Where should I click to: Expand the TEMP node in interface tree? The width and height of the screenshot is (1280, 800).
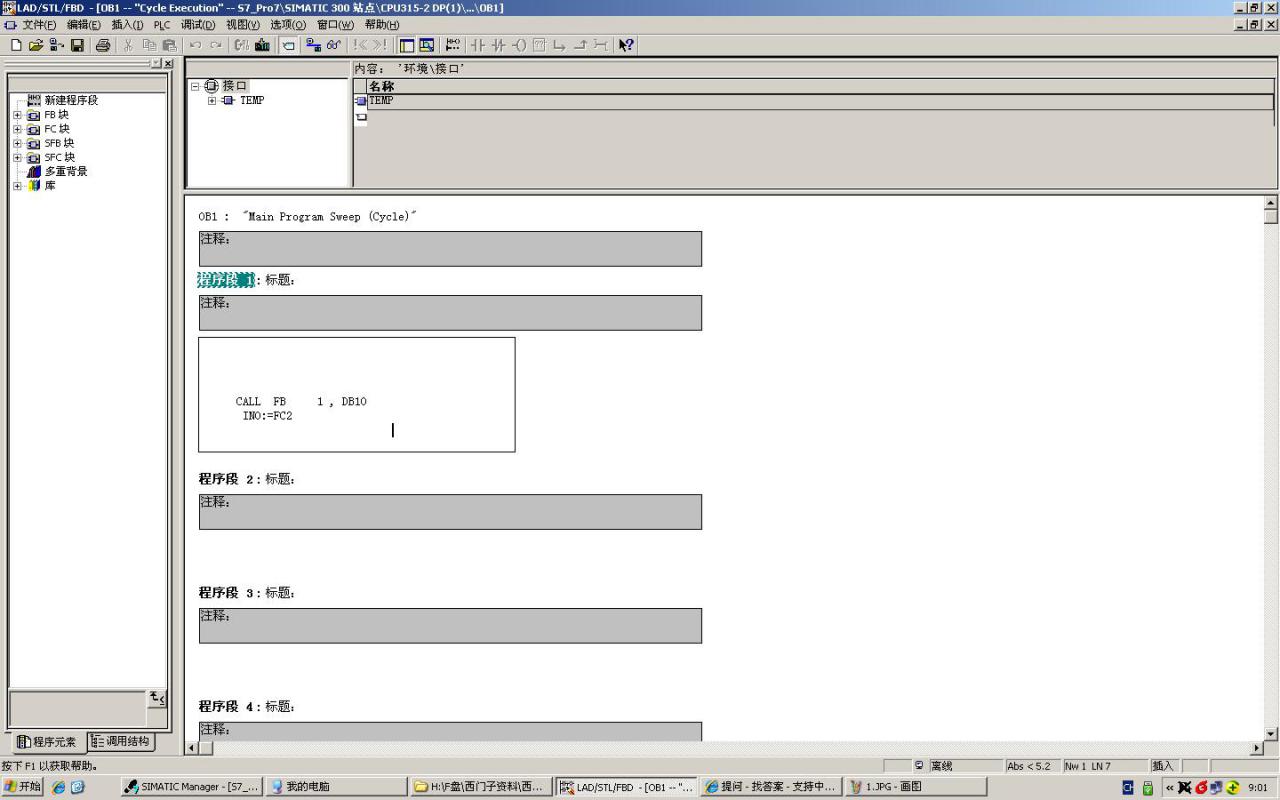coord(212,100)
